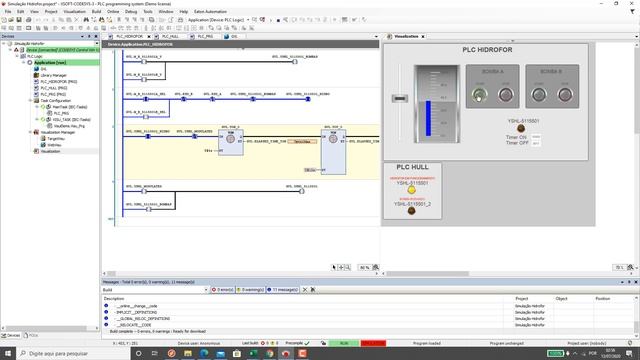Open Chrome from the taskbar

(269, 353)
